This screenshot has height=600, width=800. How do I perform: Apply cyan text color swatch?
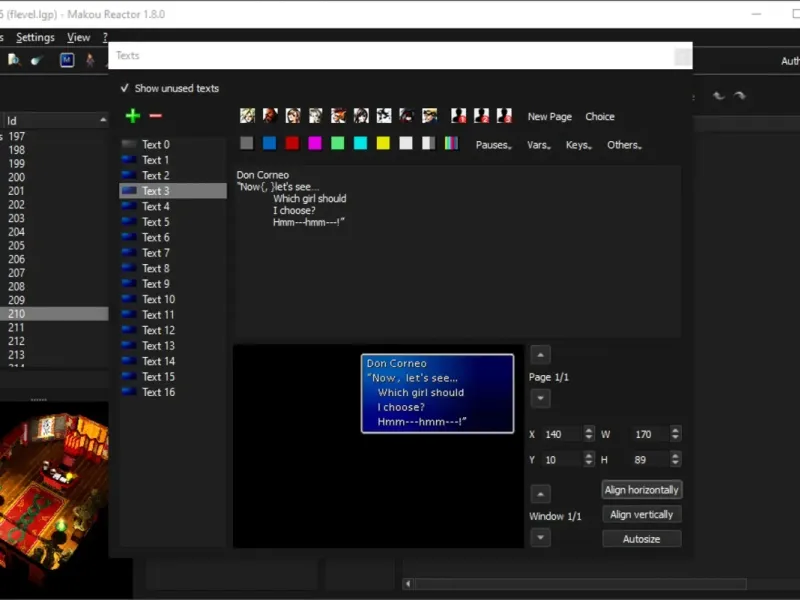tap(361, 143)
